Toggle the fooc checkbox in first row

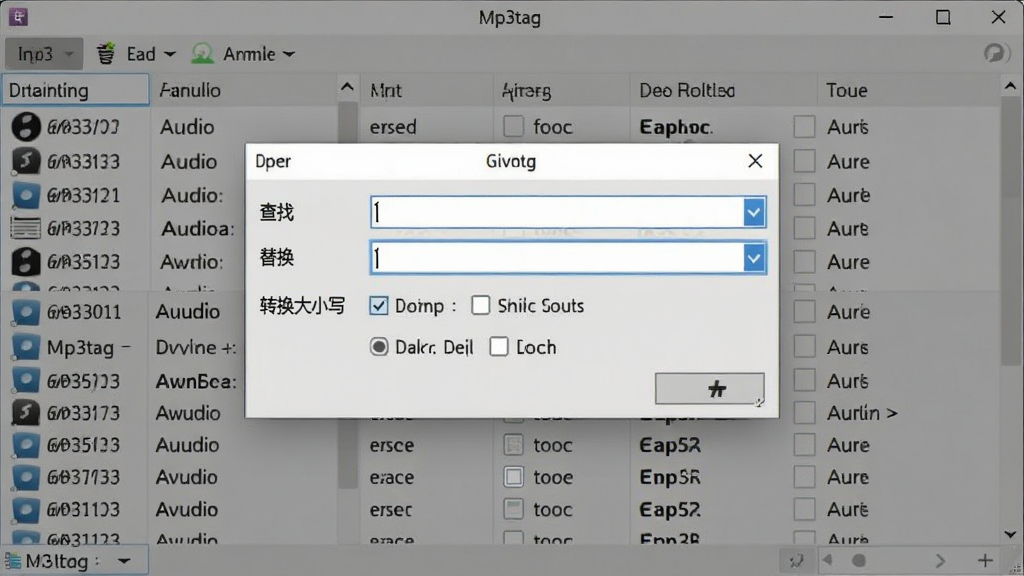(513, 126)
